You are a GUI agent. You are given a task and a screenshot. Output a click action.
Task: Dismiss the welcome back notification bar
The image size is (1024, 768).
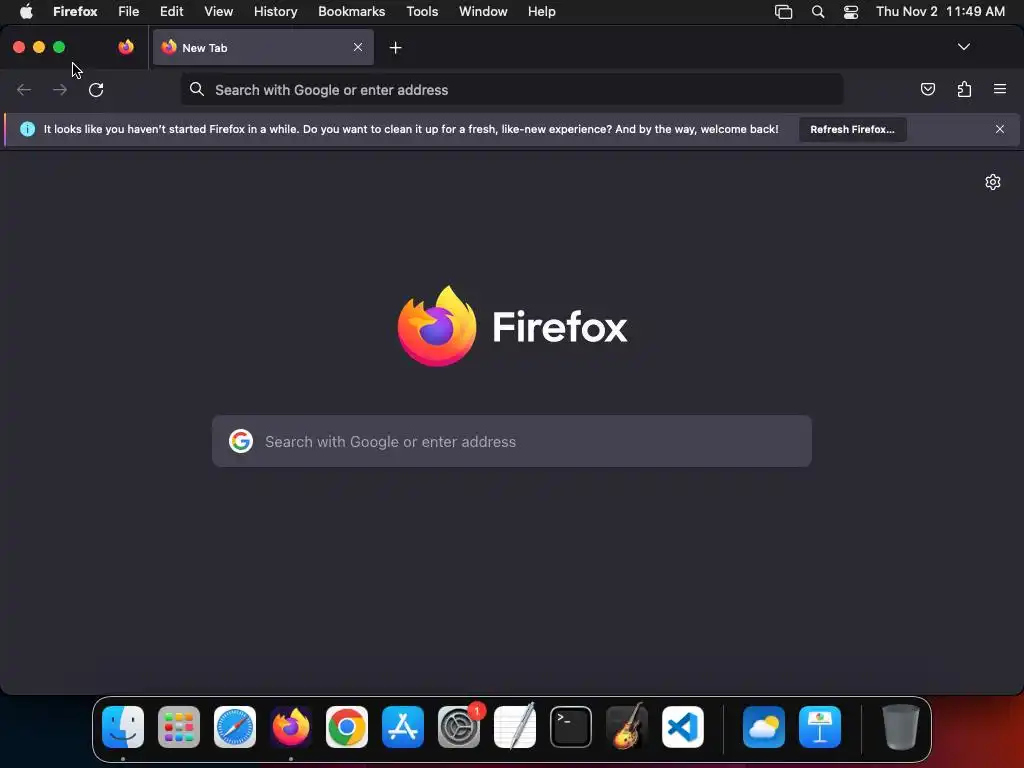[1000, 129]
